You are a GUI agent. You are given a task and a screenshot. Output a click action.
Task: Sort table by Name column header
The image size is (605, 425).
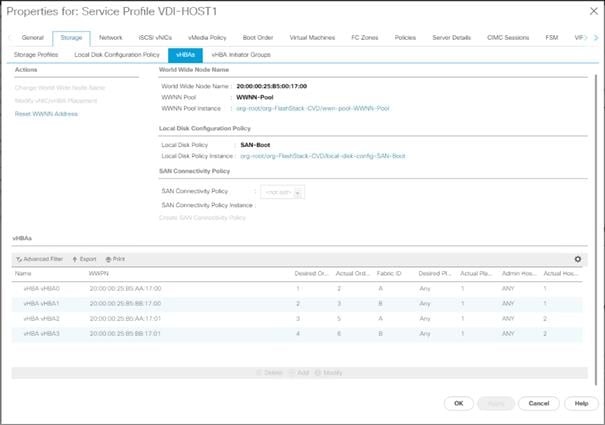(x=23, y=273)
